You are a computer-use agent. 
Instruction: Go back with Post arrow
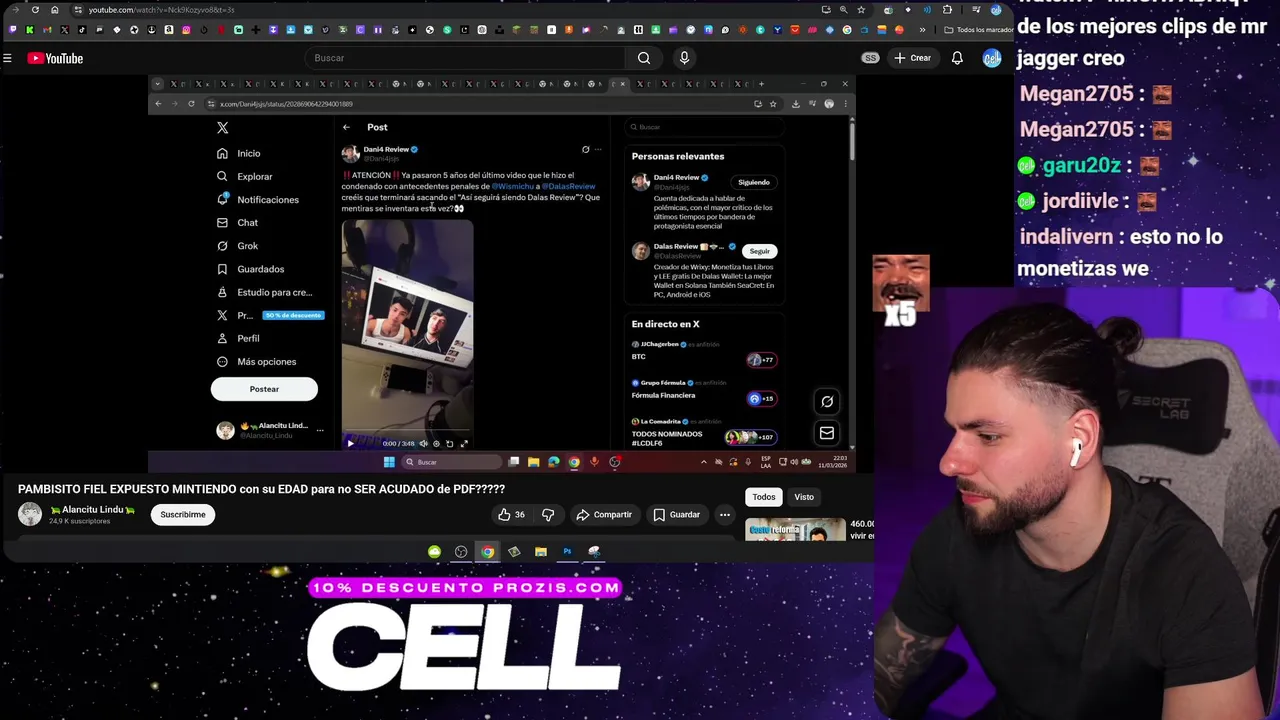pos(346,127)
